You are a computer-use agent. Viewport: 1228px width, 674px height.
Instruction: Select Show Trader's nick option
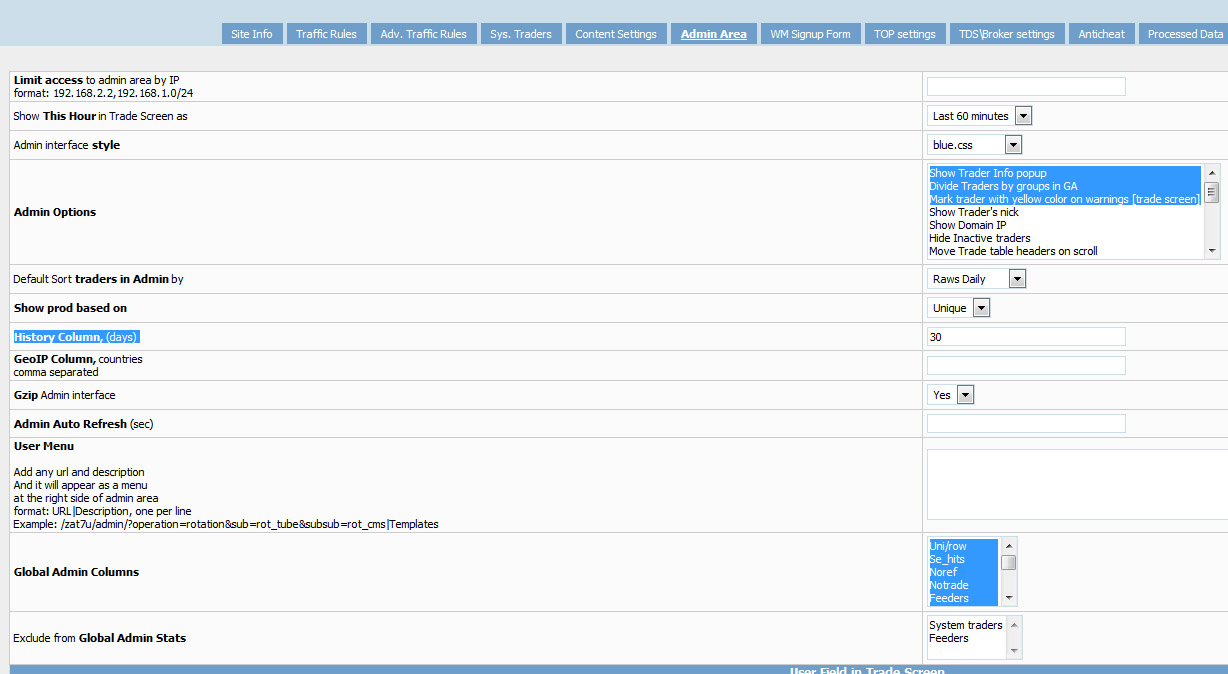(974, 212)
